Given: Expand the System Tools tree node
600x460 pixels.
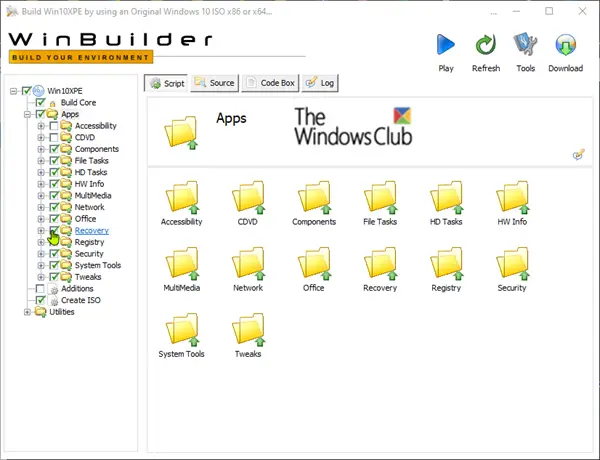Looking at the screenshot, I should coord(41,265).
